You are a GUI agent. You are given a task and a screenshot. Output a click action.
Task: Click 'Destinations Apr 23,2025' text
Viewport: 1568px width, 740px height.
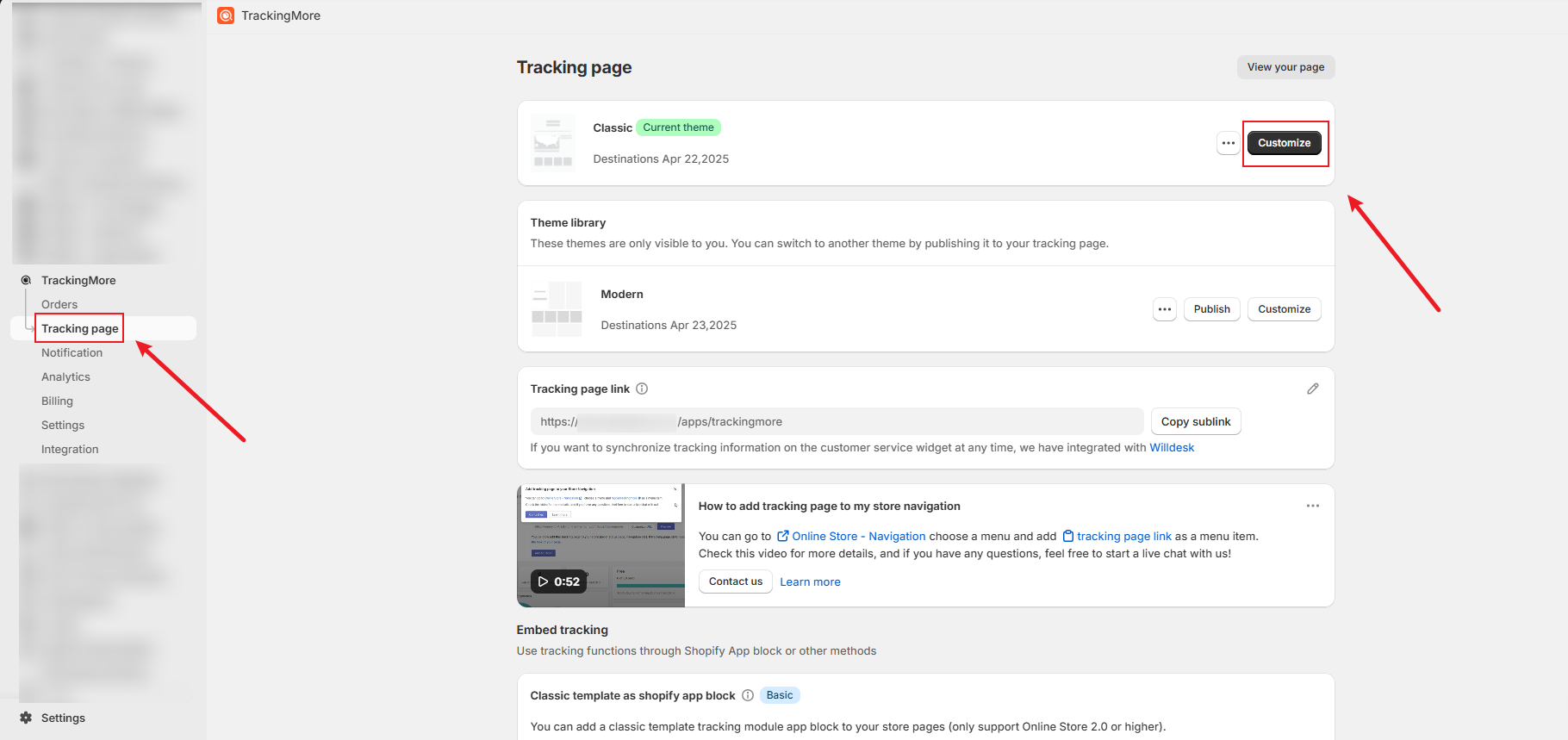[669, 325]
